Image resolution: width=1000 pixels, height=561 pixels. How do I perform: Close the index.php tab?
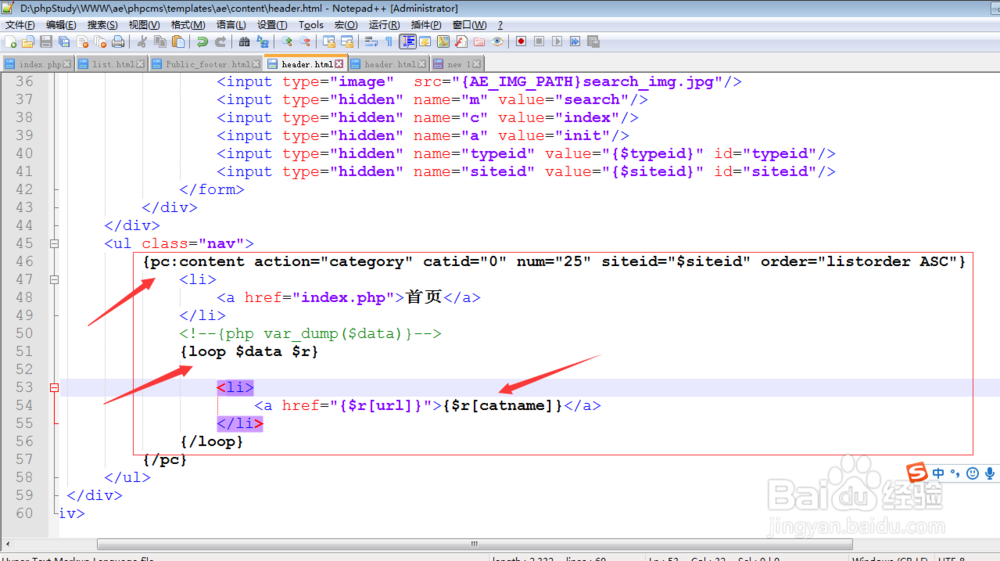pos(67,64)
